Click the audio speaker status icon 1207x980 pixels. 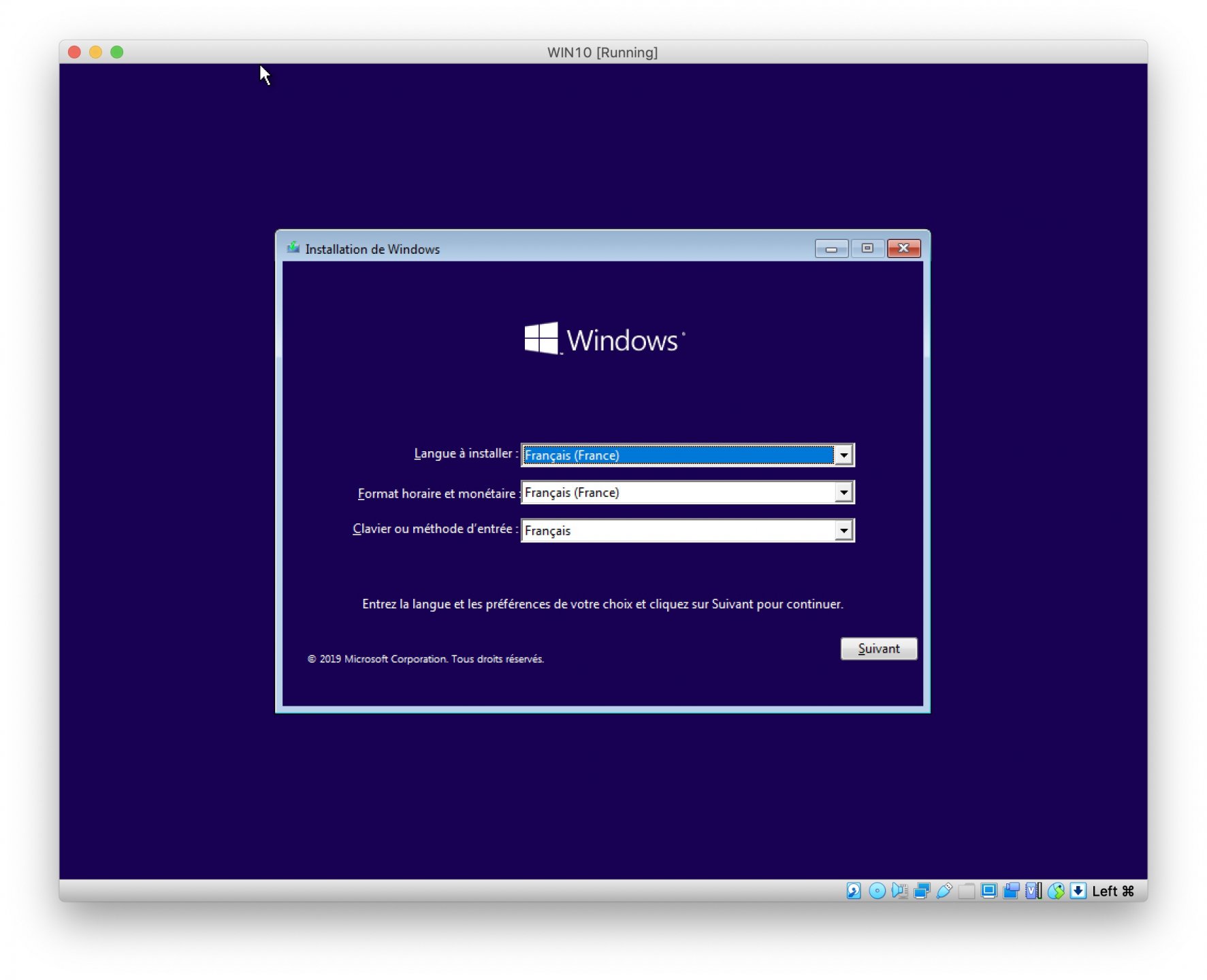coord(899,890)
